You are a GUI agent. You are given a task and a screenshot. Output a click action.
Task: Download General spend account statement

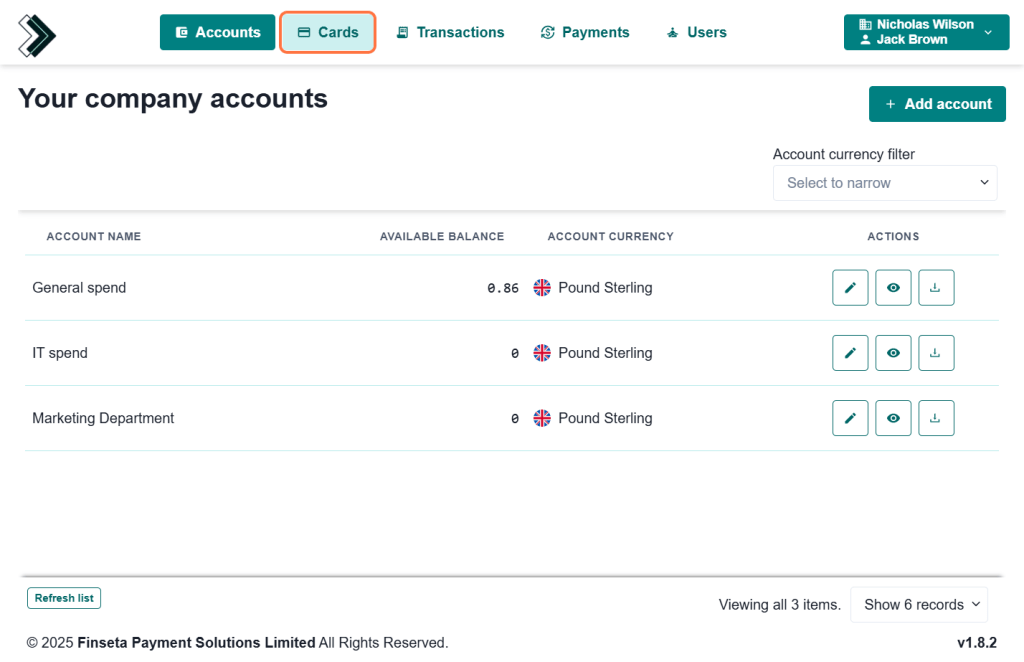pyautogui.click(x=936, y=288)
